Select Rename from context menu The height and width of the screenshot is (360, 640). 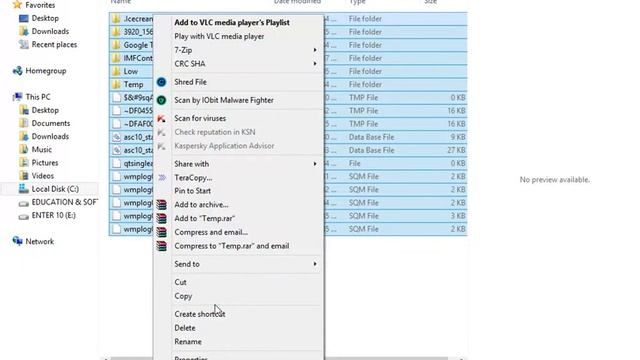[x=188, y=342]
